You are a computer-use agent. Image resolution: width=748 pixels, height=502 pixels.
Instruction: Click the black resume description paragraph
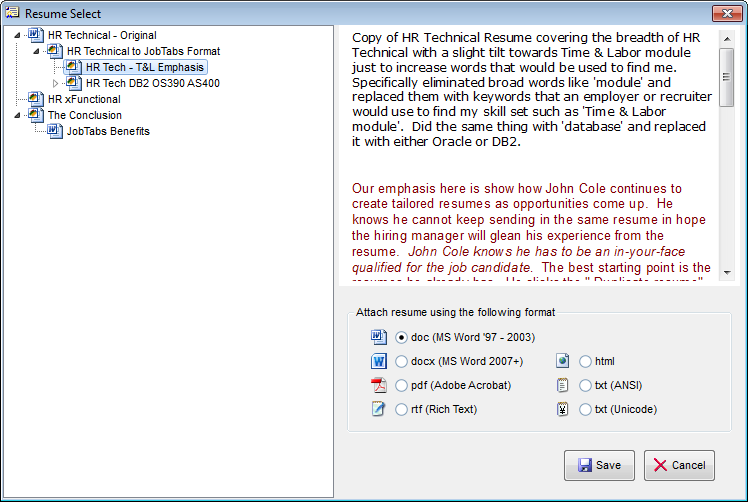pyautogui.click(x=532, y=89)
